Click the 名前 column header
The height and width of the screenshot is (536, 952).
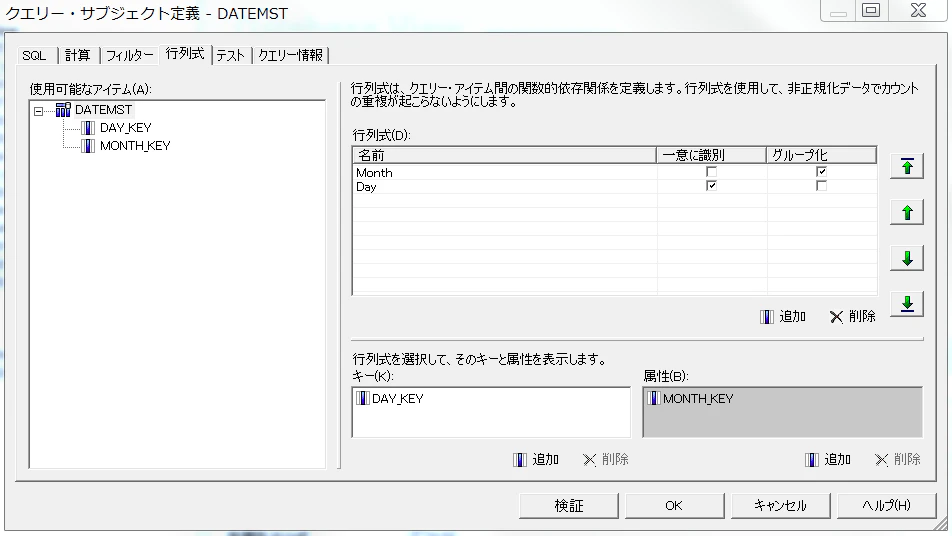pos(505,155)
